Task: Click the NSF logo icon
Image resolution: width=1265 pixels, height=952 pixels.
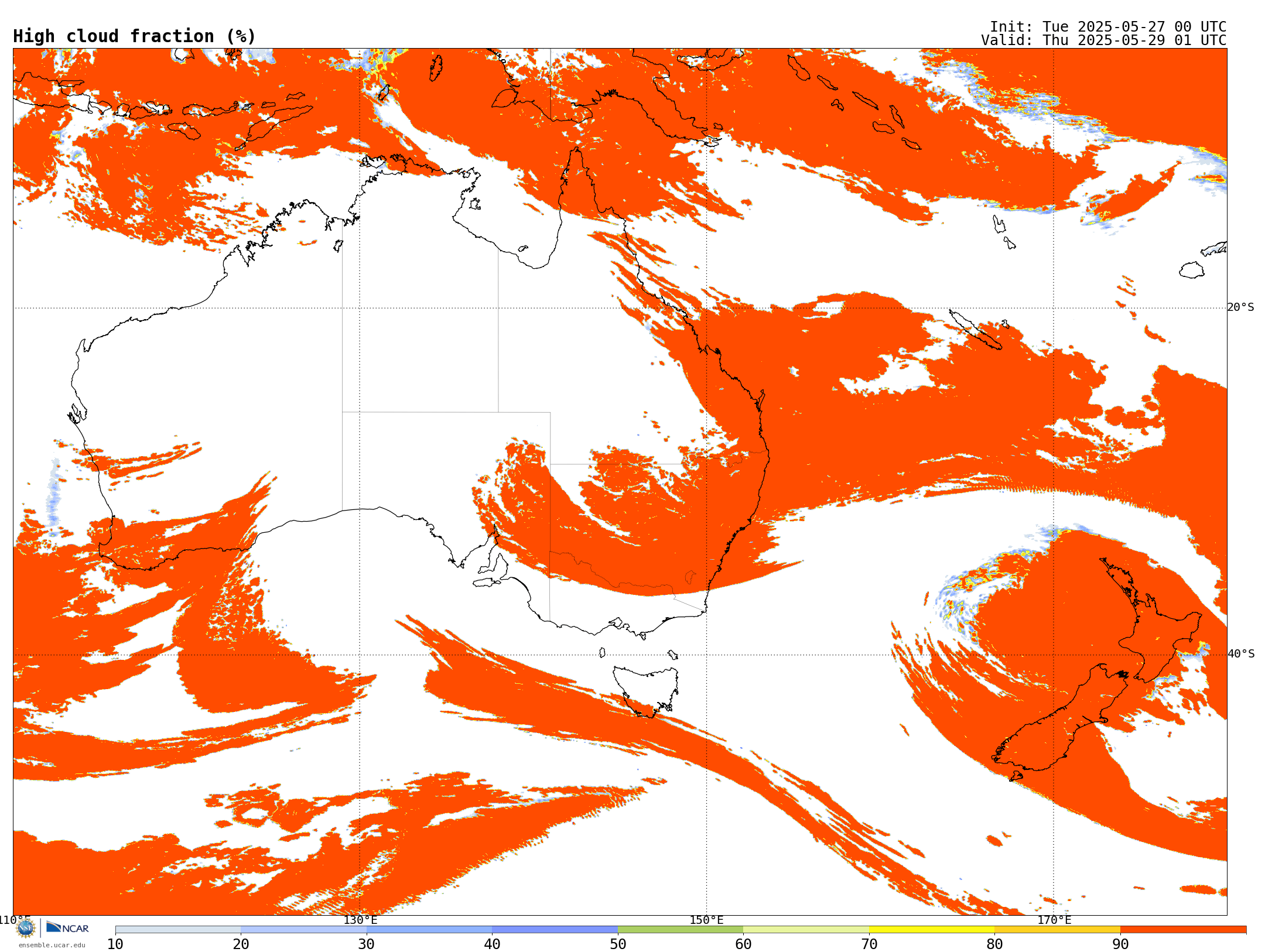Action: pos(26,928)
